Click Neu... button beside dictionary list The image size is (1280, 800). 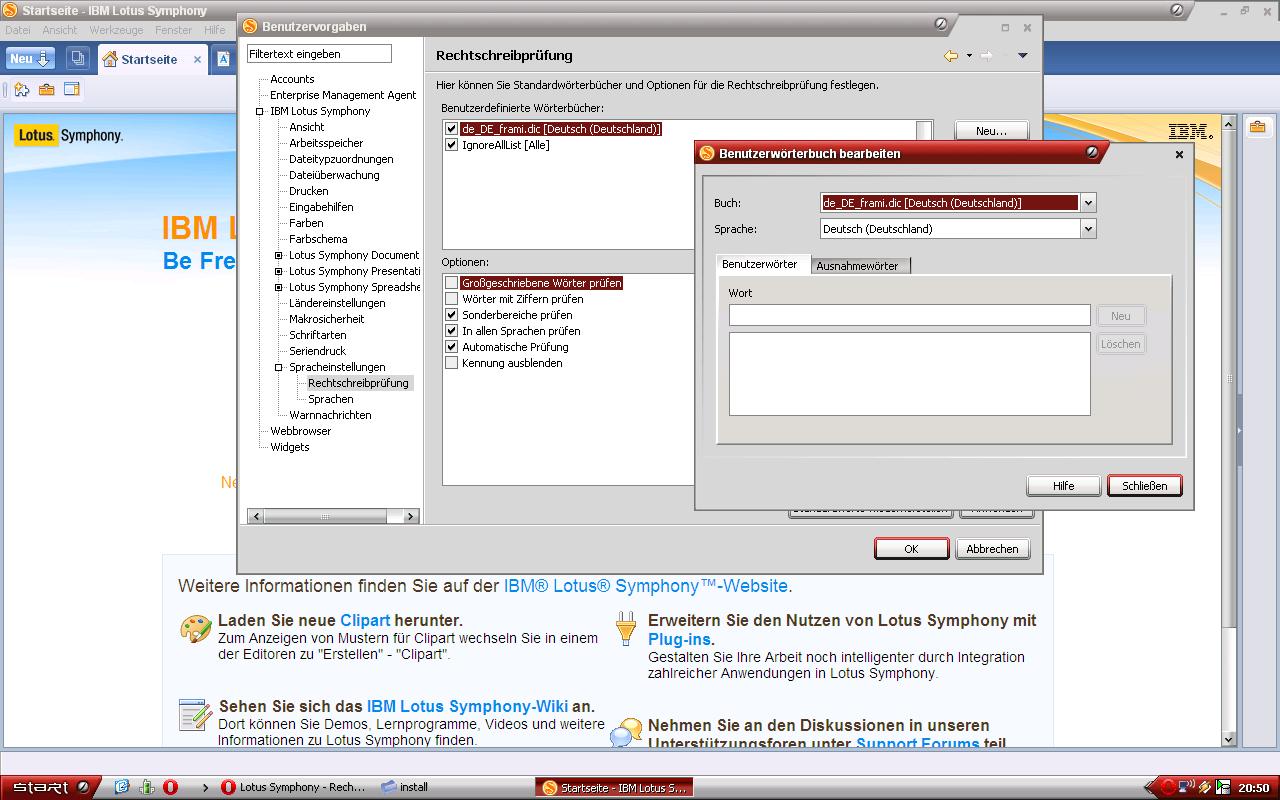[x=991, y=131]
